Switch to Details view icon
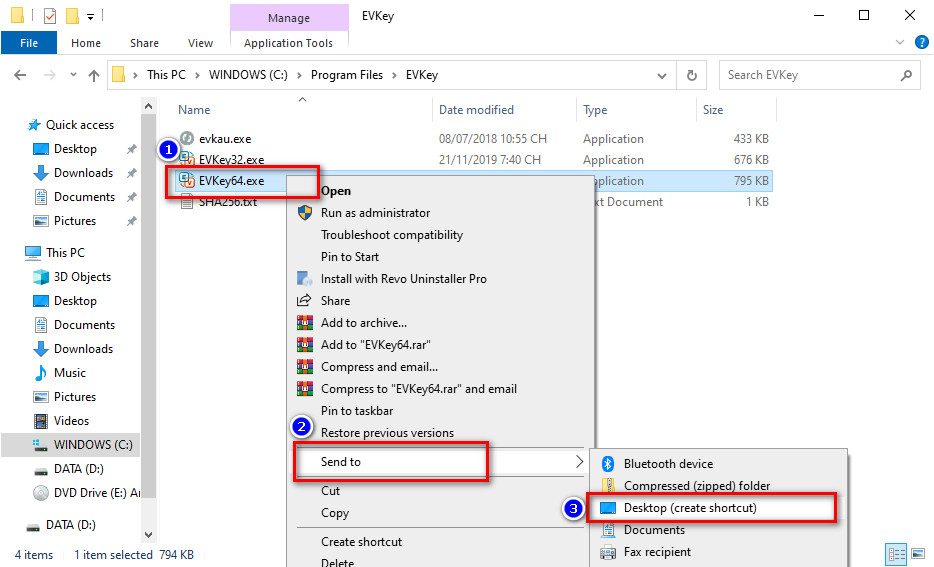 click(896, 554)
